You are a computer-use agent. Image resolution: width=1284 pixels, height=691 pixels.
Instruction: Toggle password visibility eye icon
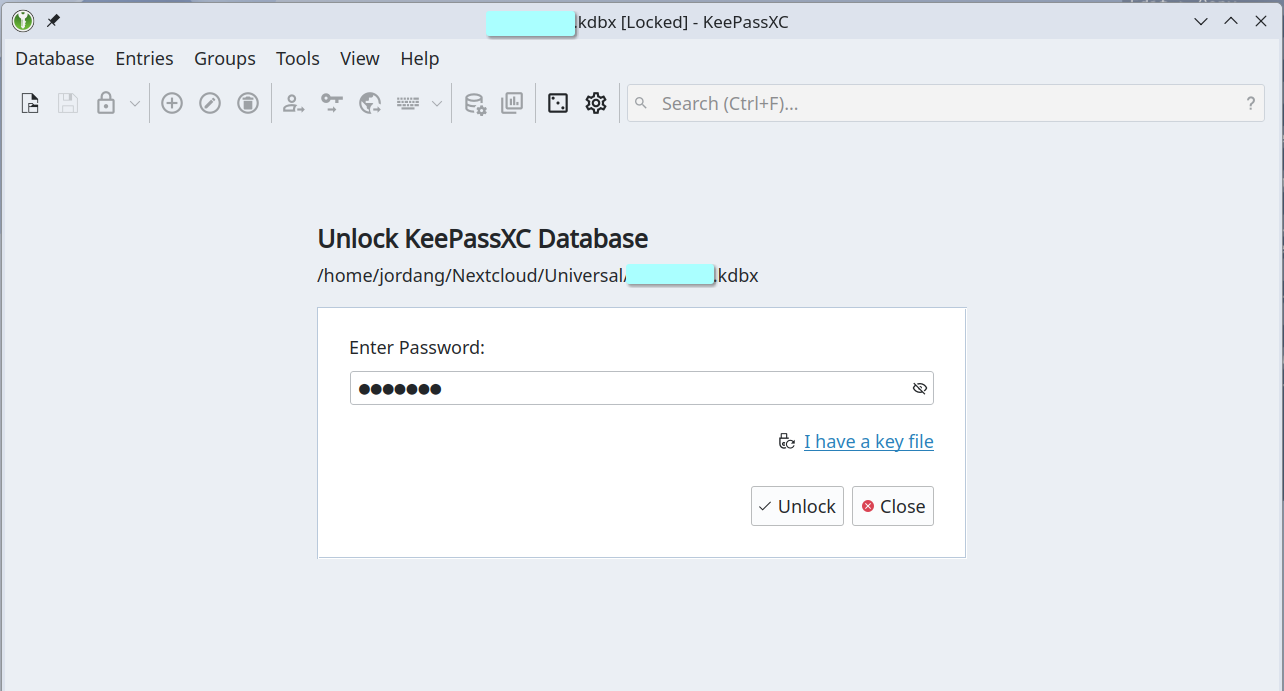[920, 388]
